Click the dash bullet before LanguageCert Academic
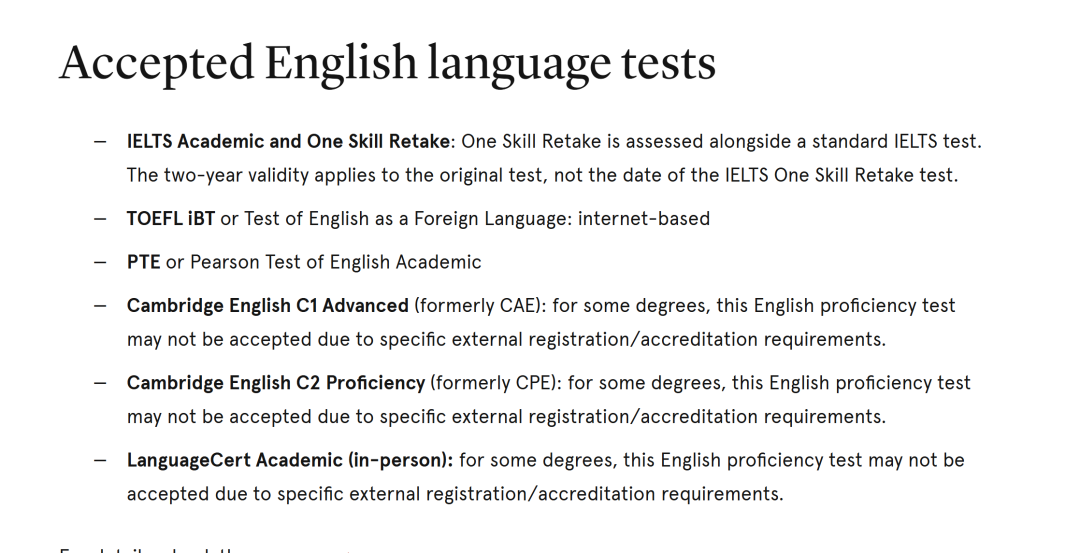 pos(101,460)
